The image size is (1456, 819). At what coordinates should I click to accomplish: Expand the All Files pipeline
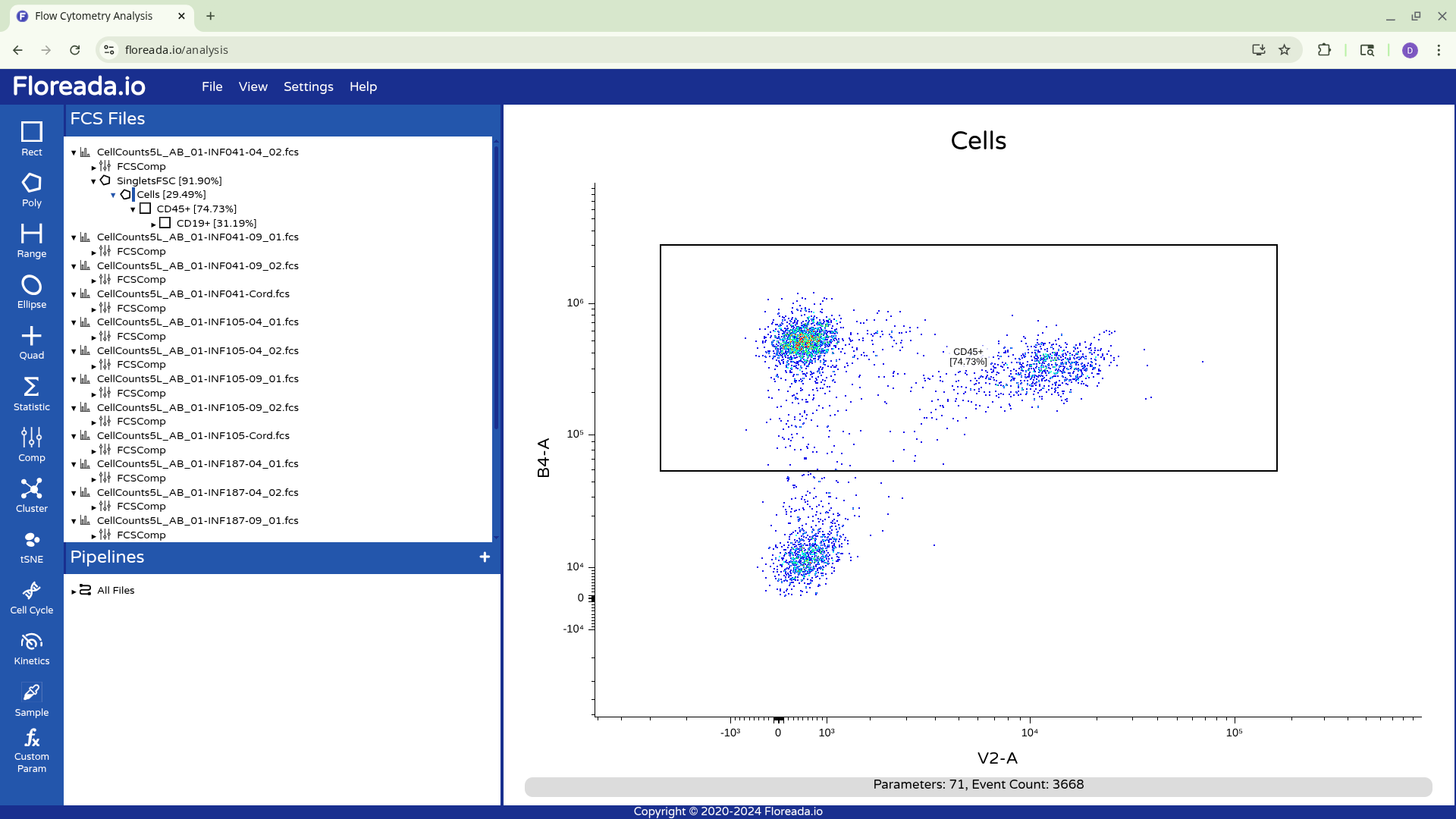click(x=74, y=591)
